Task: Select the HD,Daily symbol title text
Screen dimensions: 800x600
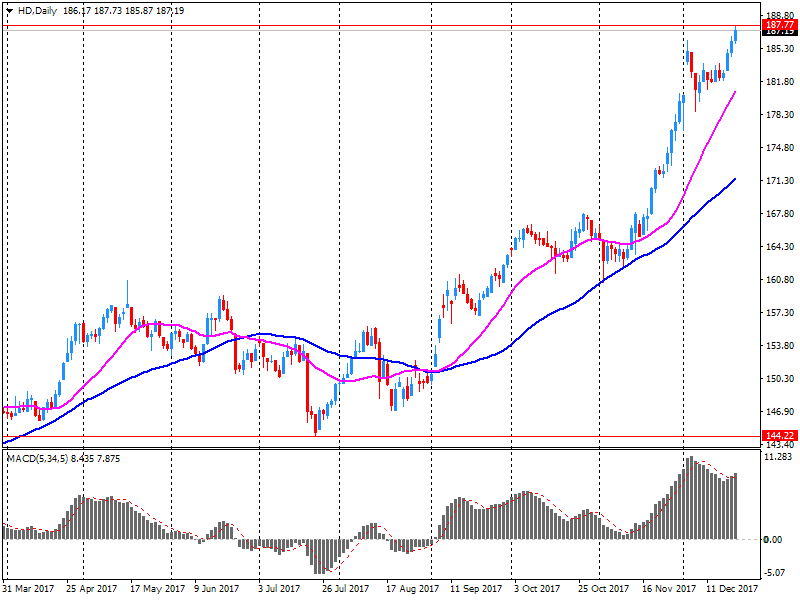Action: (x=37, y=11)
